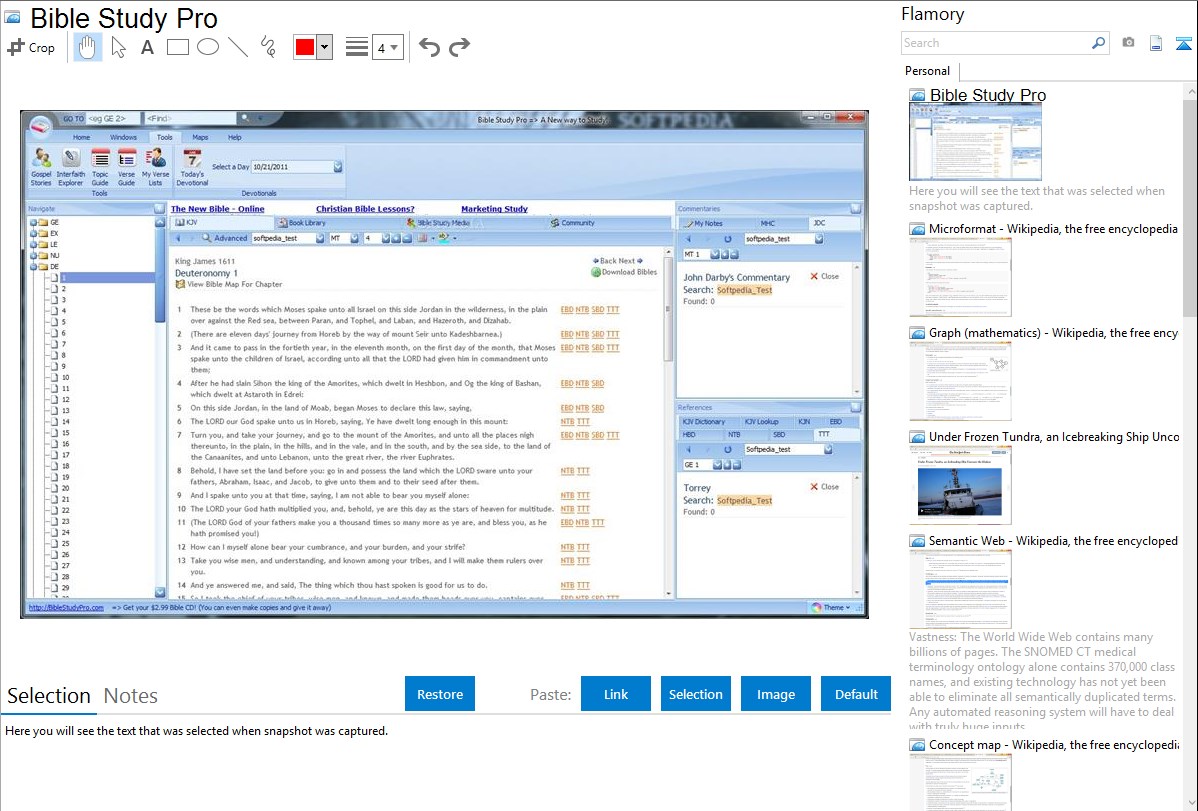Open the Graph (mathematics) snapshot thumbnail
This screenshot has width=1198, height=811.
click(960, 381)
